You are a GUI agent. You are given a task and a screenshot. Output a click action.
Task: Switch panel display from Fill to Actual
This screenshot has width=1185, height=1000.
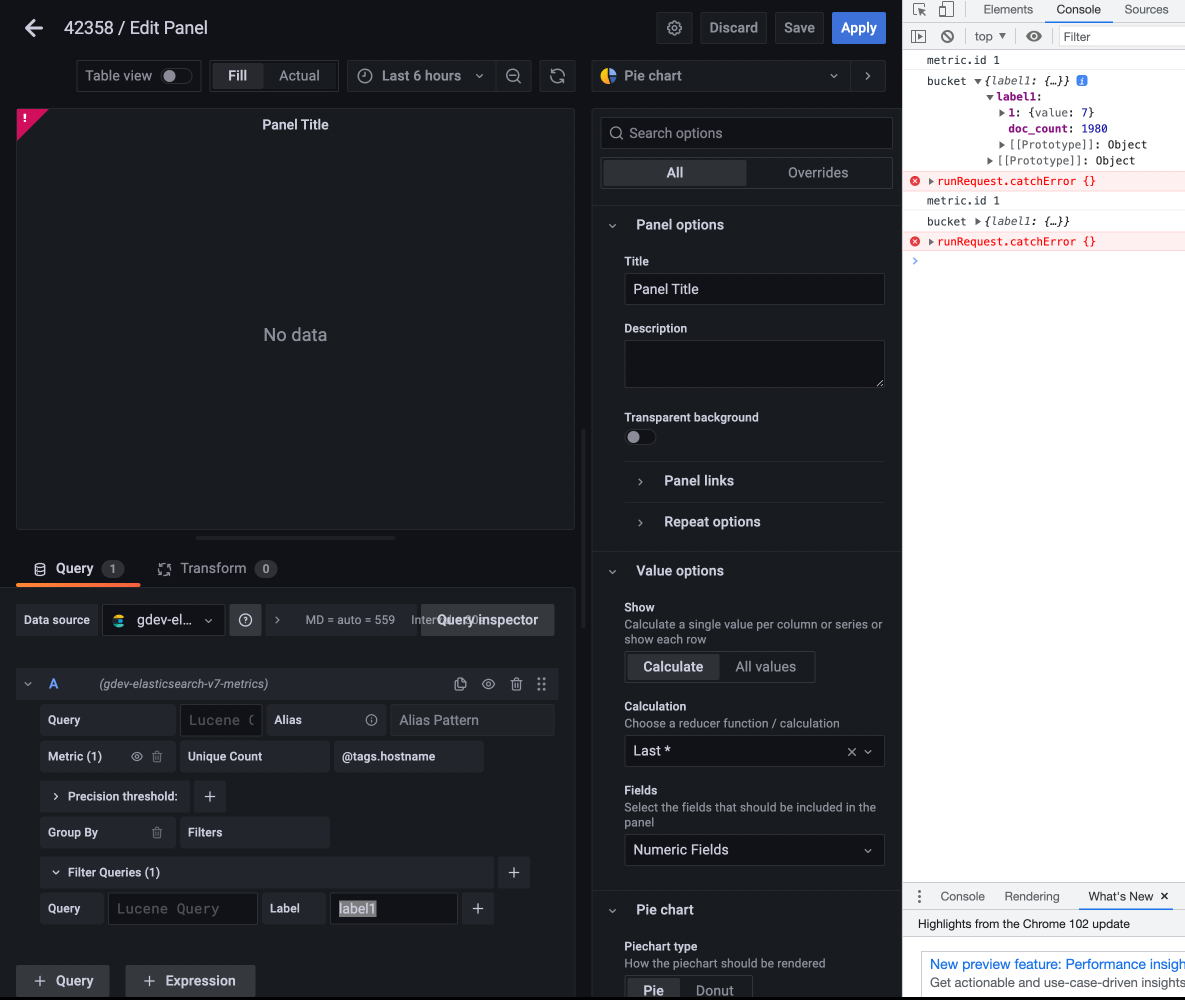point(299,75)
